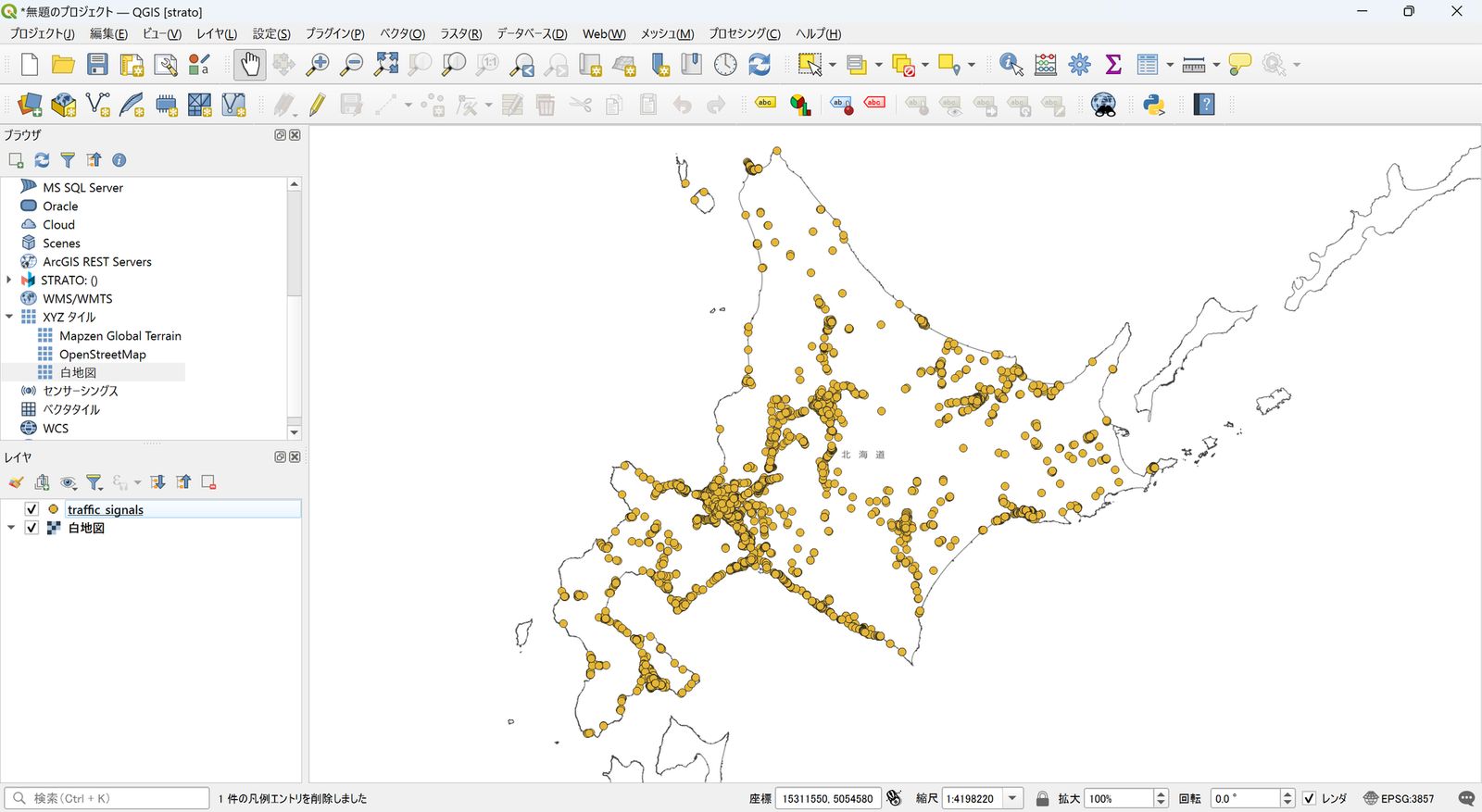This screenshot has height=812, width=1482.
Task: Open the レイヤ menu
Action: click(217, 33)
